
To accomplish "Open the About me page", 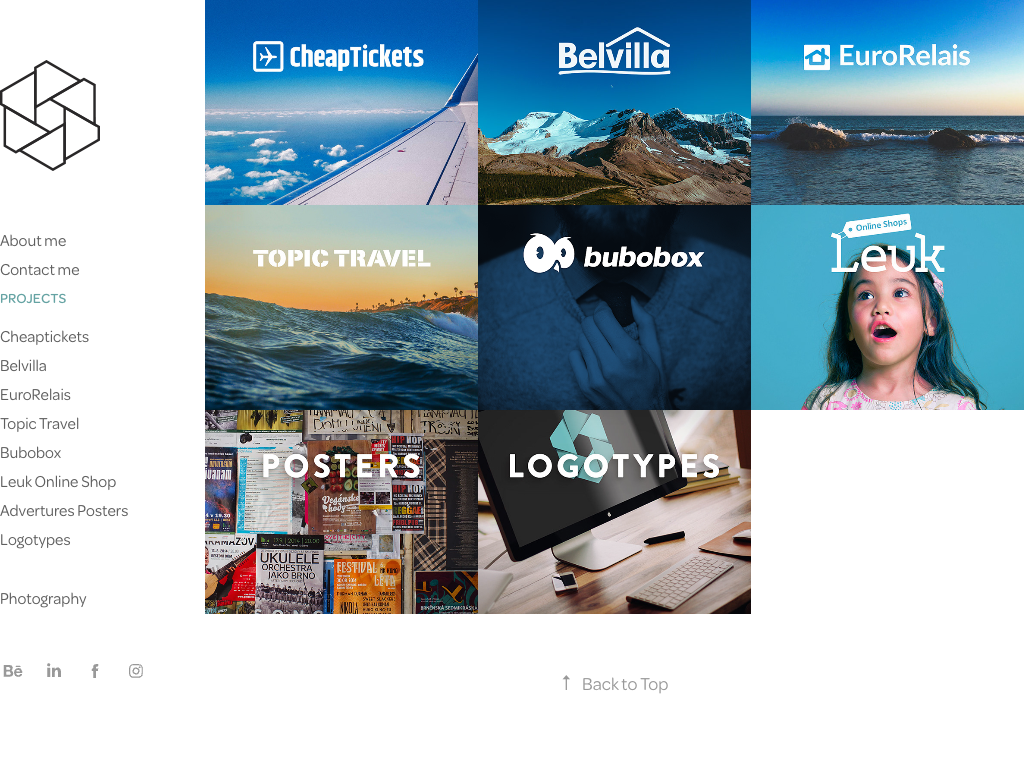I will tap(33, 241).
